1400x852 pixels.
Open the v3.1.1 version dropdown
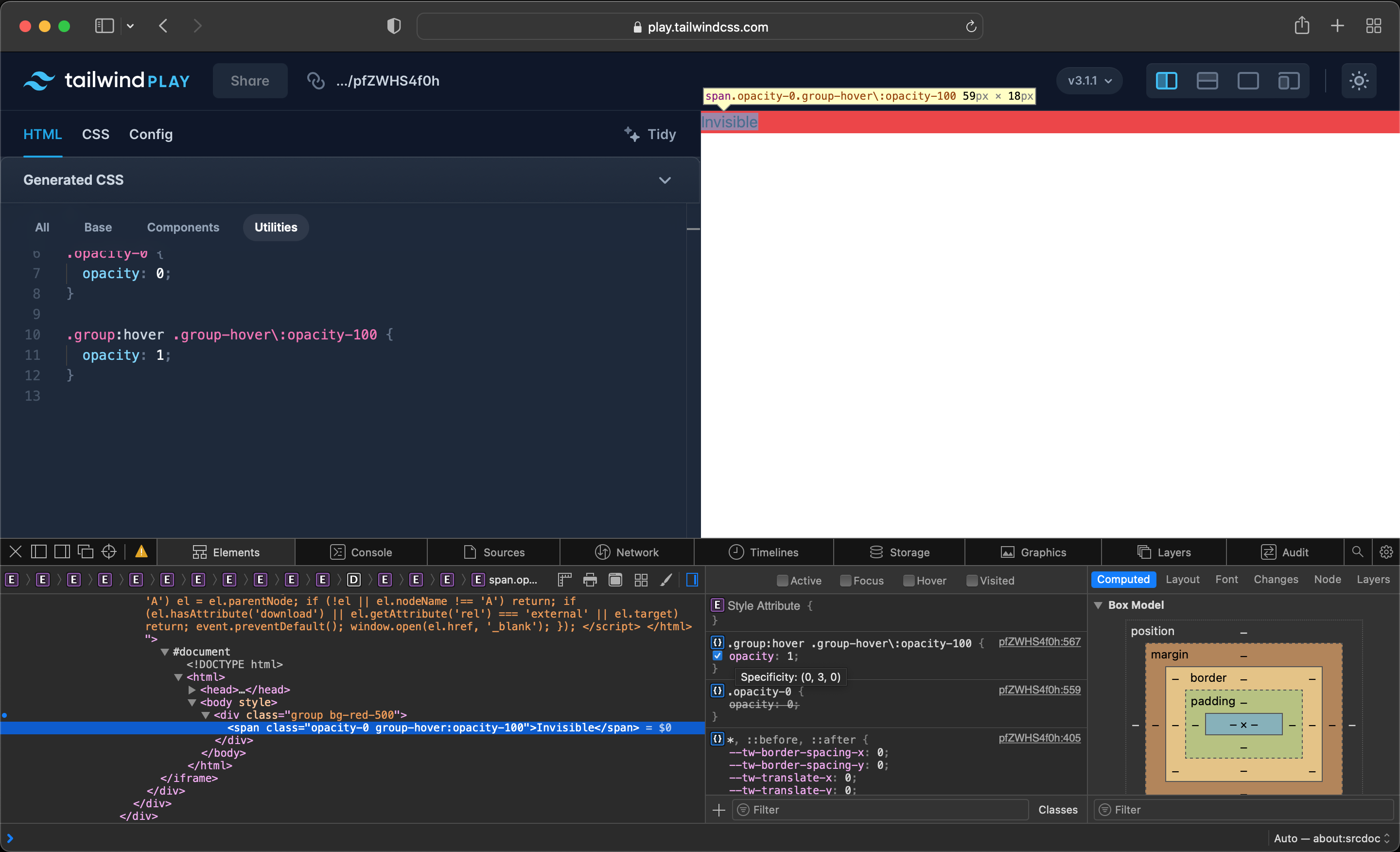[x=1087, y=80]
